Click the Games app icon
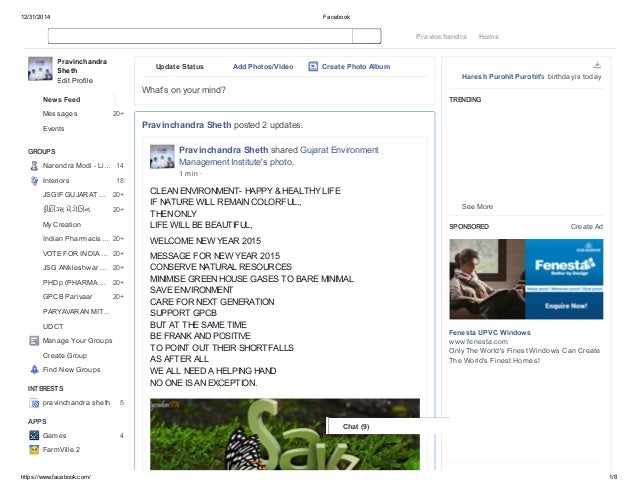 pyautogui.click(x=34, y=435)
